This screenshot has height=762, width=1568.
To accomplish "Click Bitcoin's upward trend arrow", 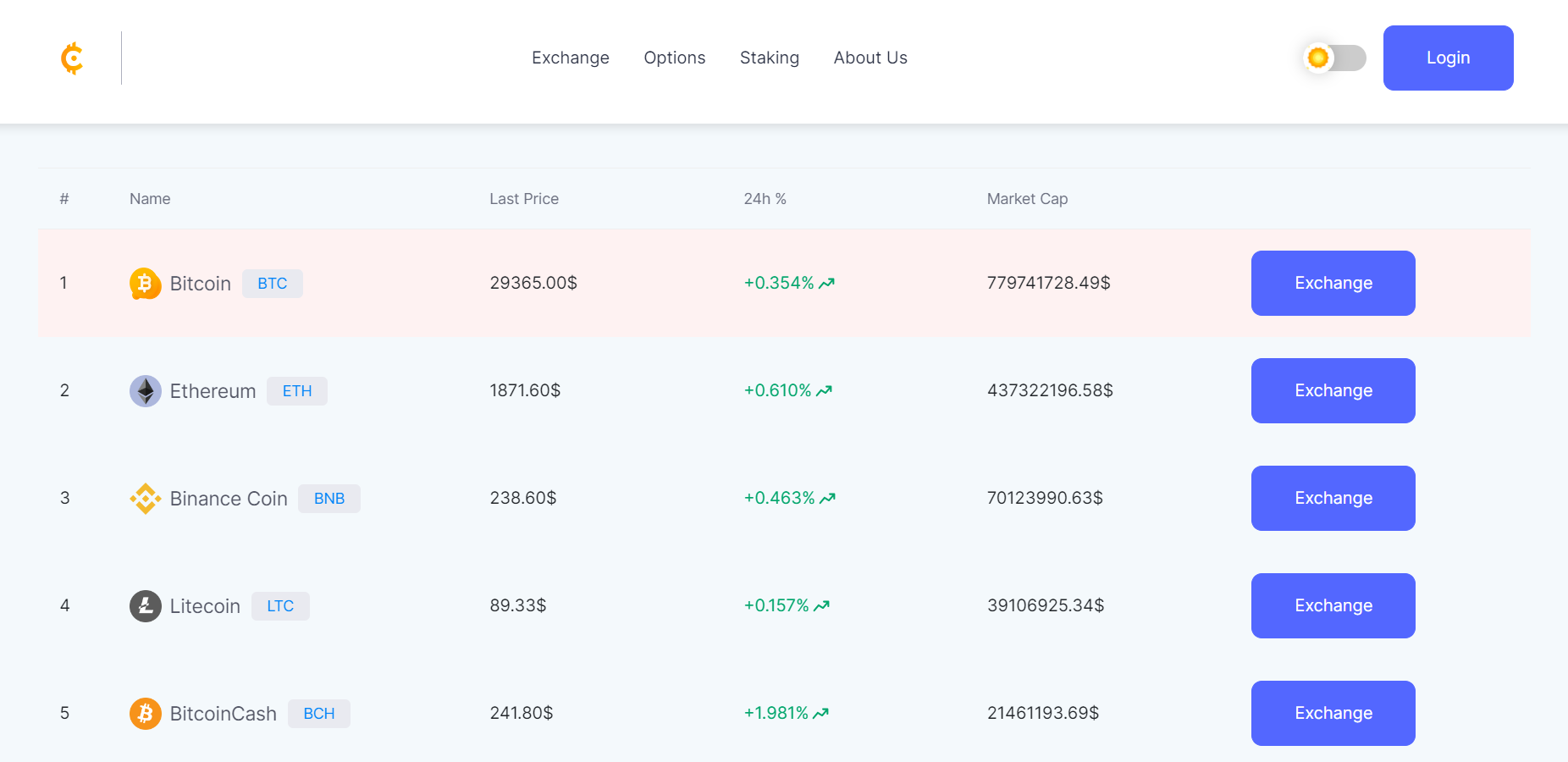I will (827, 284).
